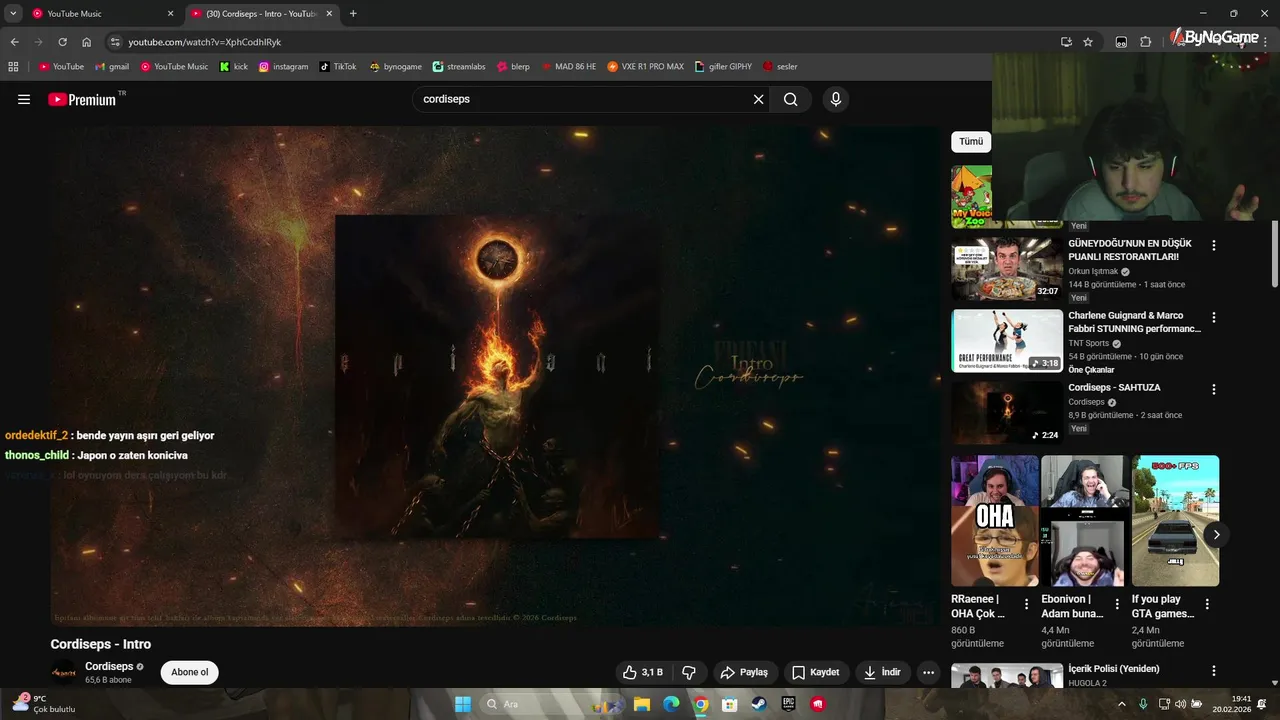Open the YouTube bookmark
Viewport: 1280px width, 720px height.
coord(61,66)
